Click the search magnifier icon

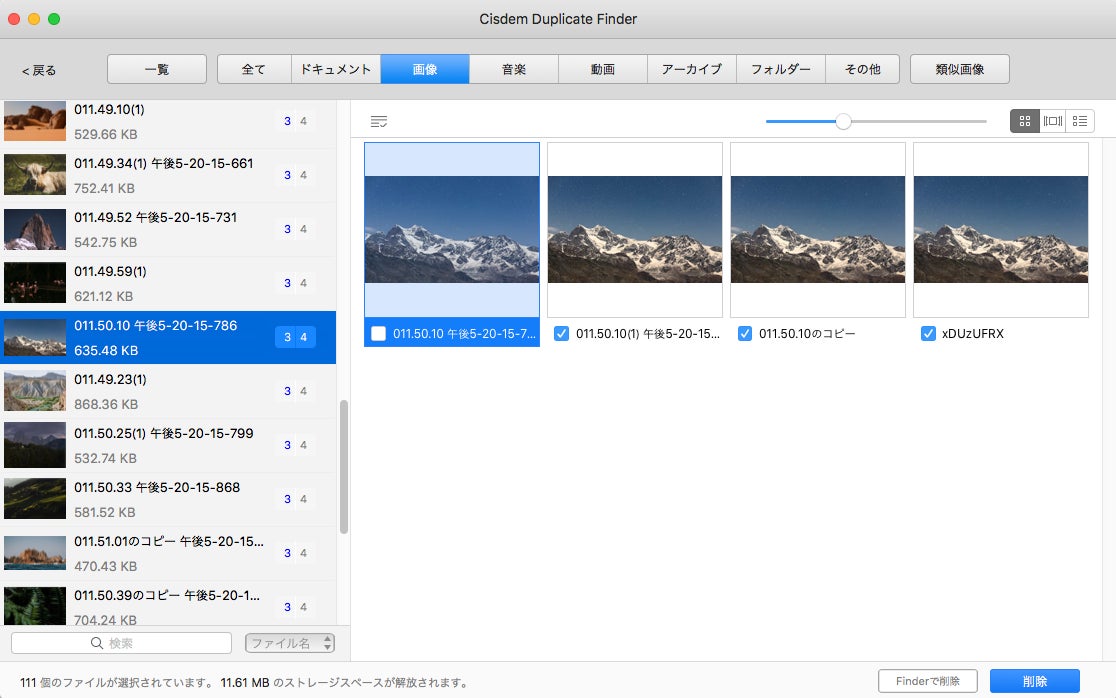(x=97, y=643)
